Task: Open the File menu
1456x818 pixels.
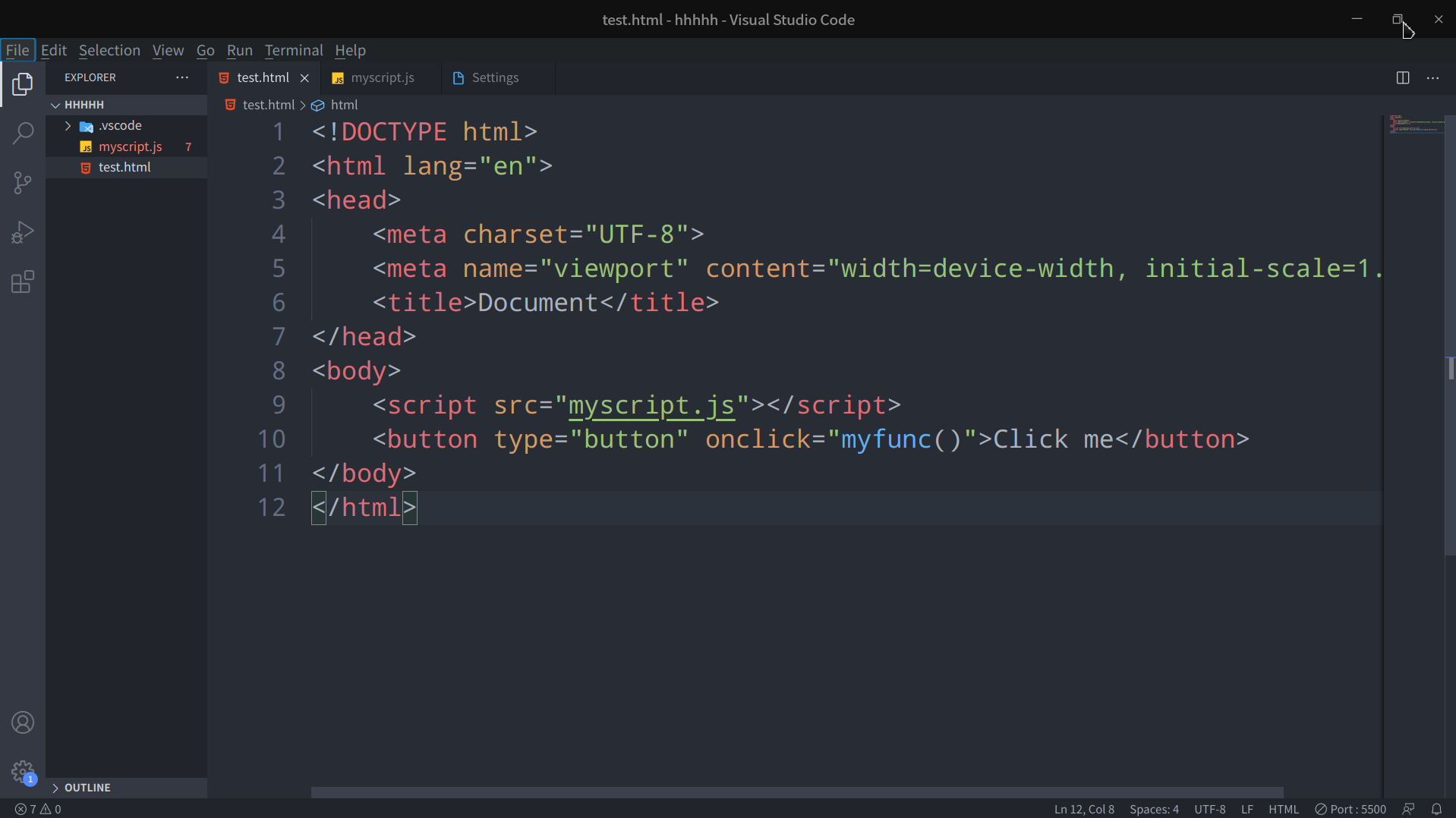Action: (x=17, y=50)
